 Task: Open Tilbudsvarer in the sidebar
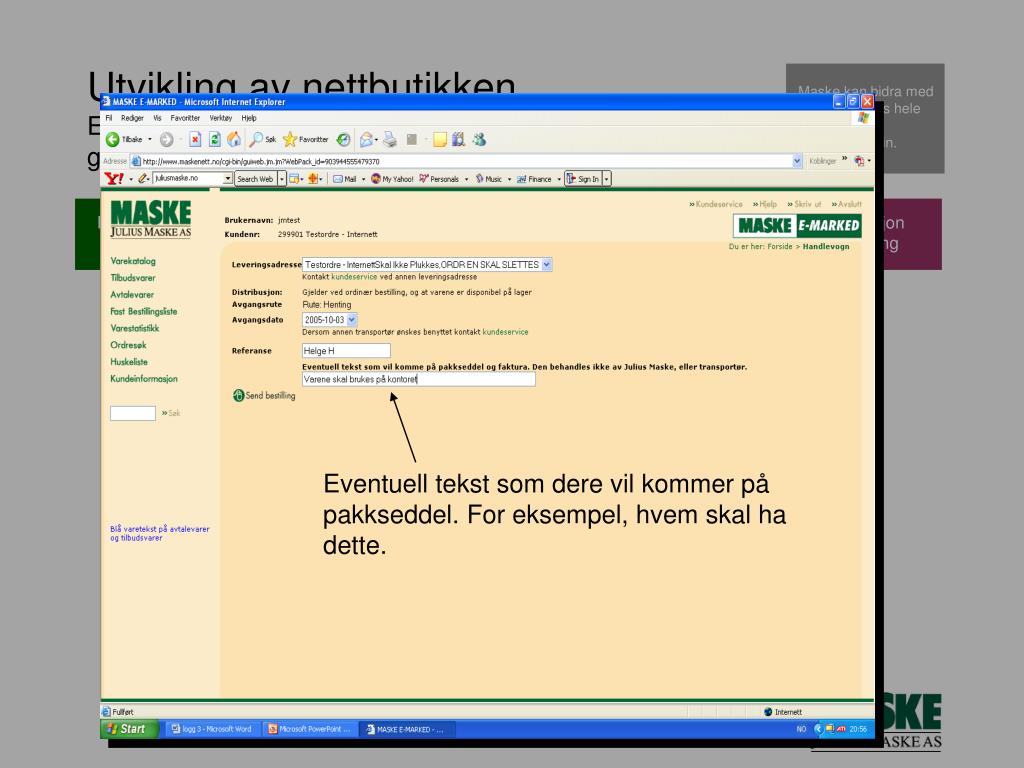pyautogui.click(x=133, y=278)
